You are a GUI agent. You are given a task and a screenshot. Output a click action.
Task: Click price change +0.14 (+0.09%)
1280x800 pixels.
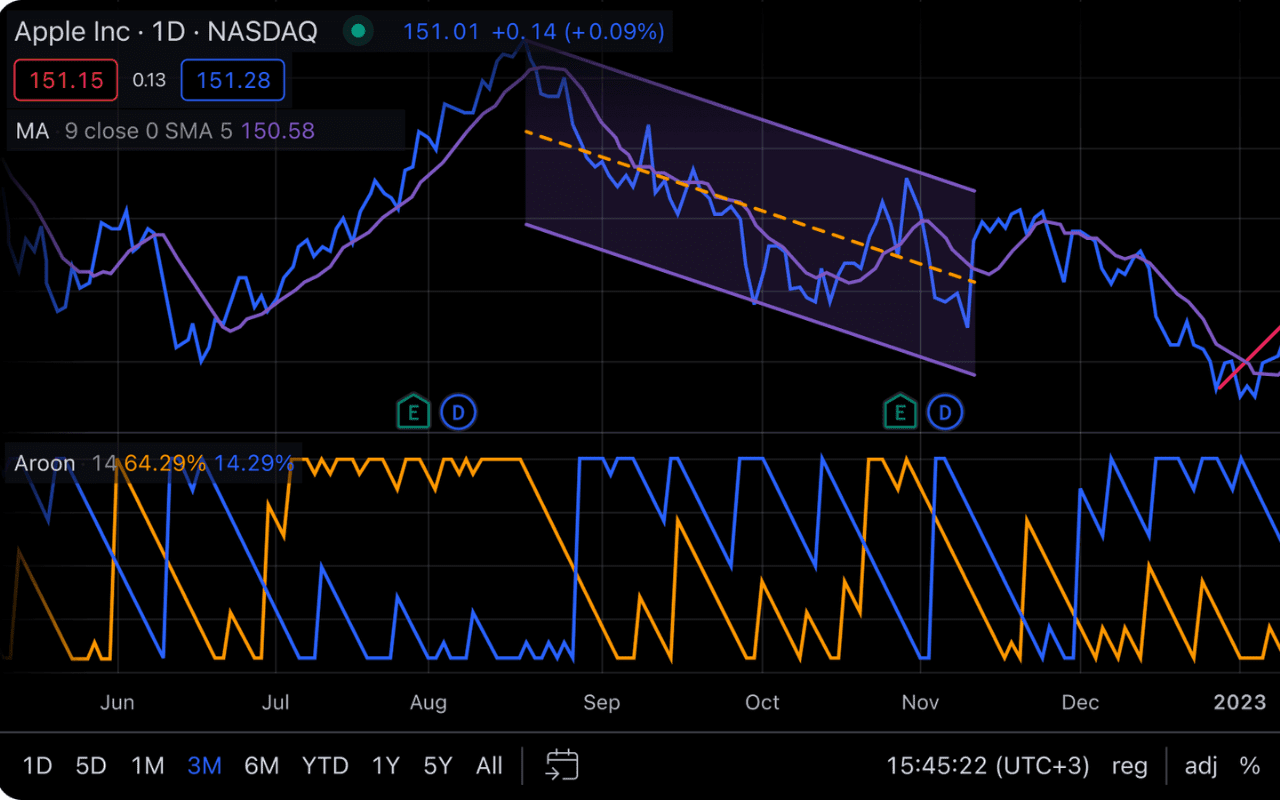tap(578, 32)
